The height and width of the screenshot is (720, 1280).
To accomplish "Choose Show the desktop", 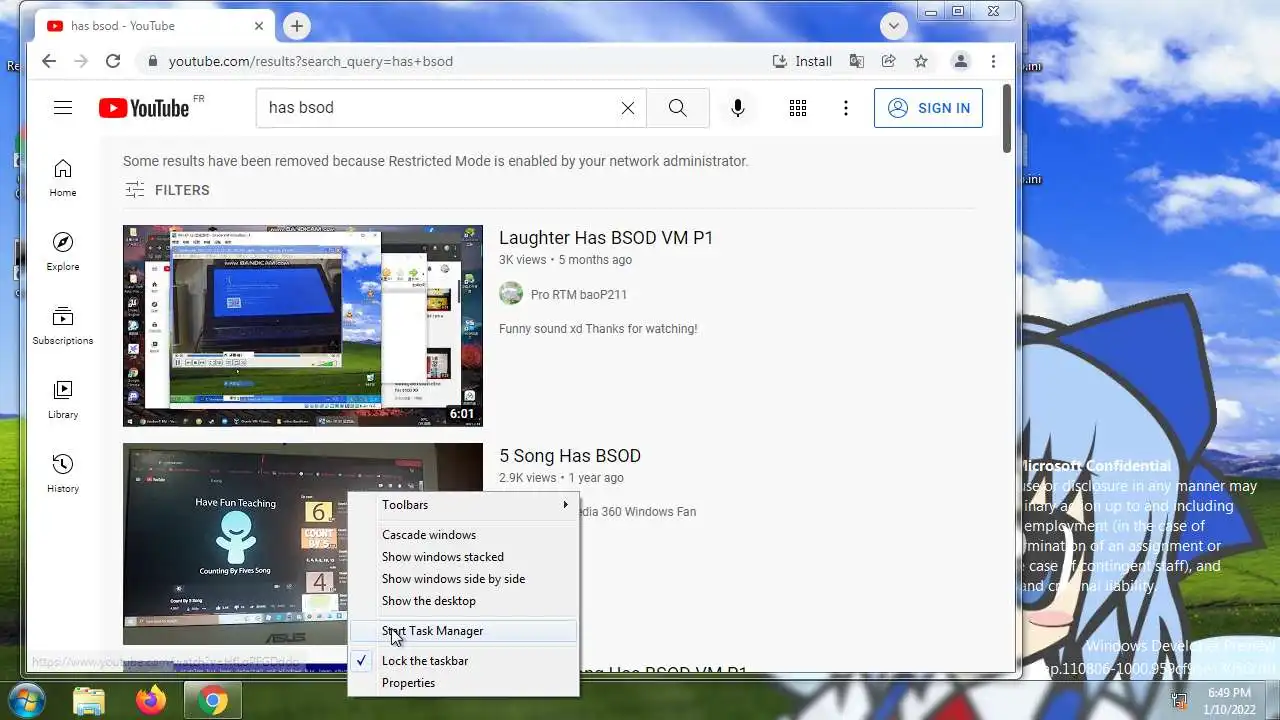I will tap(463, 601).
